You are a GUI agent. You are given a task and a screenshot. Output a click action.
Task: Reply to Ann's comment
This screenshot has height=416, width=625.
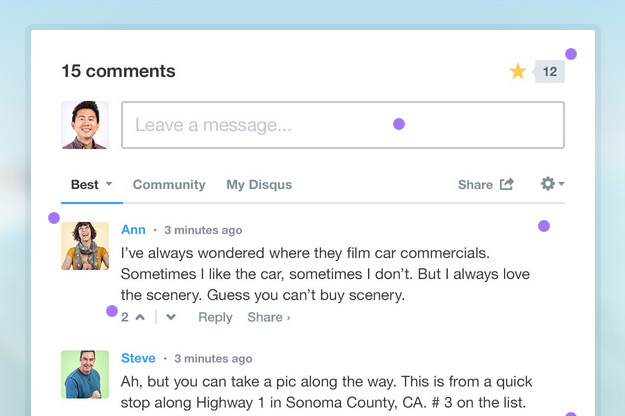pyautogui.click(x=215, y=318)
